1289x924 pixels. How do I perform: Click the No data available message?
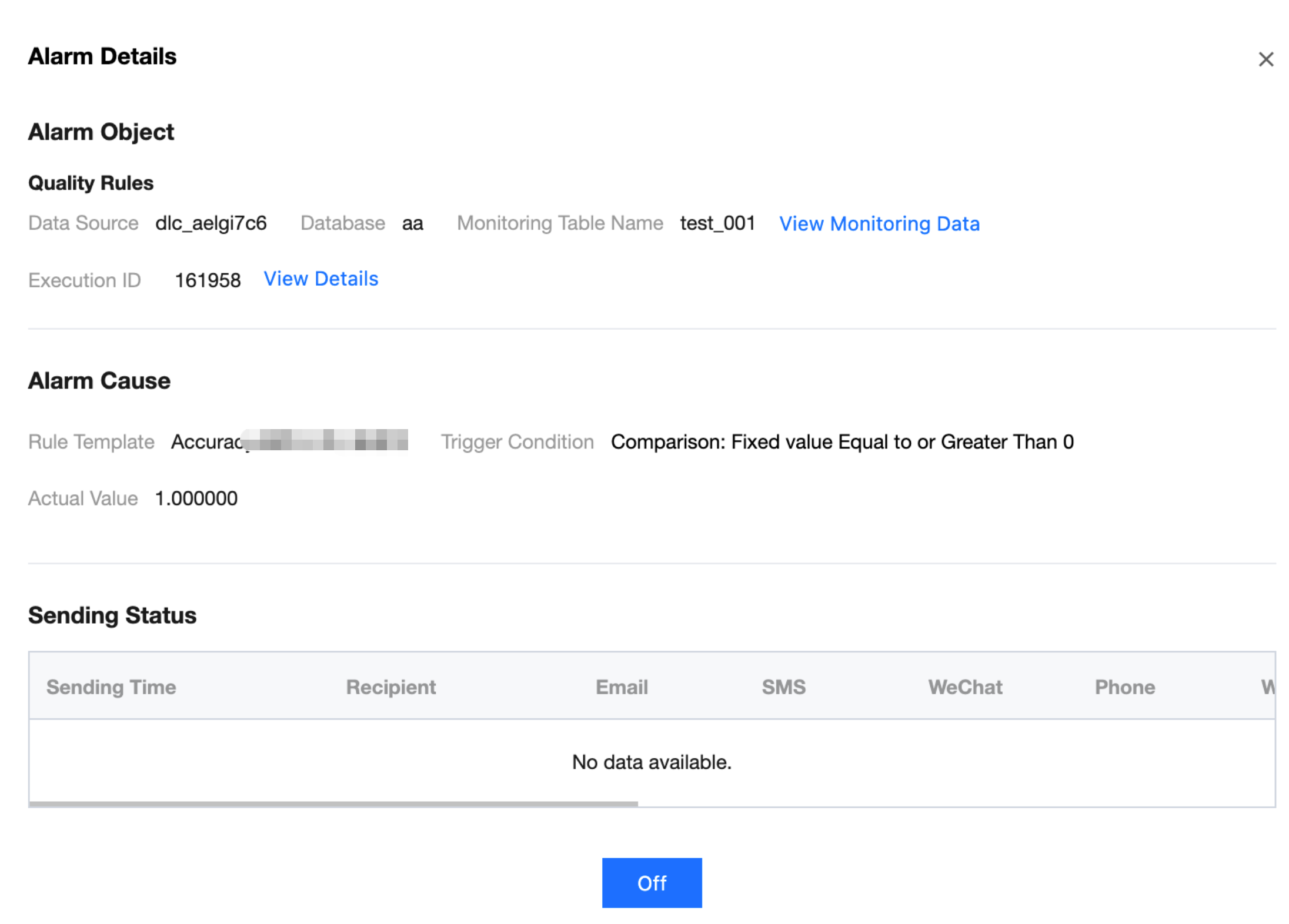(x=652, y=762)
